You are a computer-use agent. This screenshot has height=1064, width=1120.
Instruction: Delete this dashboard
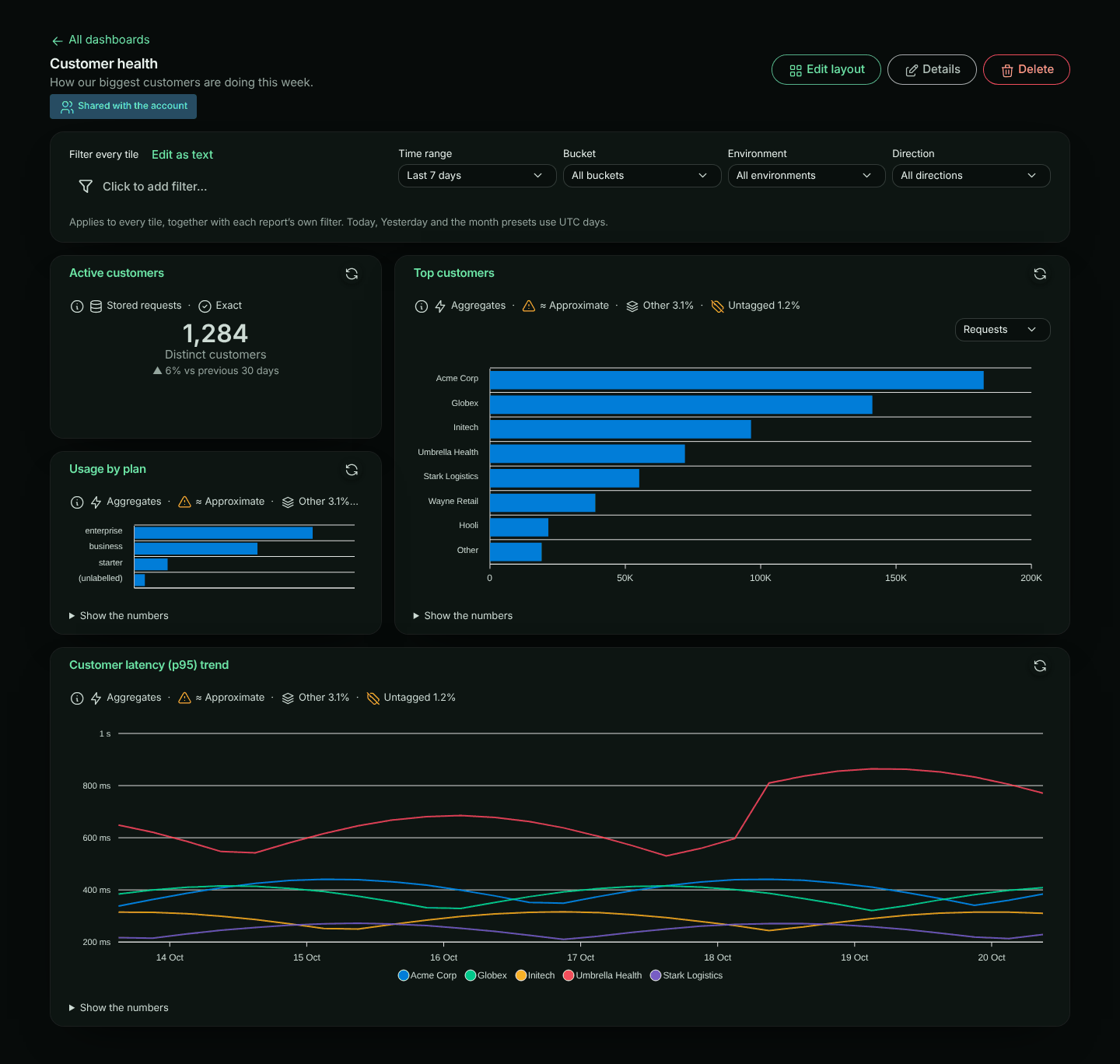(x=1027, y=69)
